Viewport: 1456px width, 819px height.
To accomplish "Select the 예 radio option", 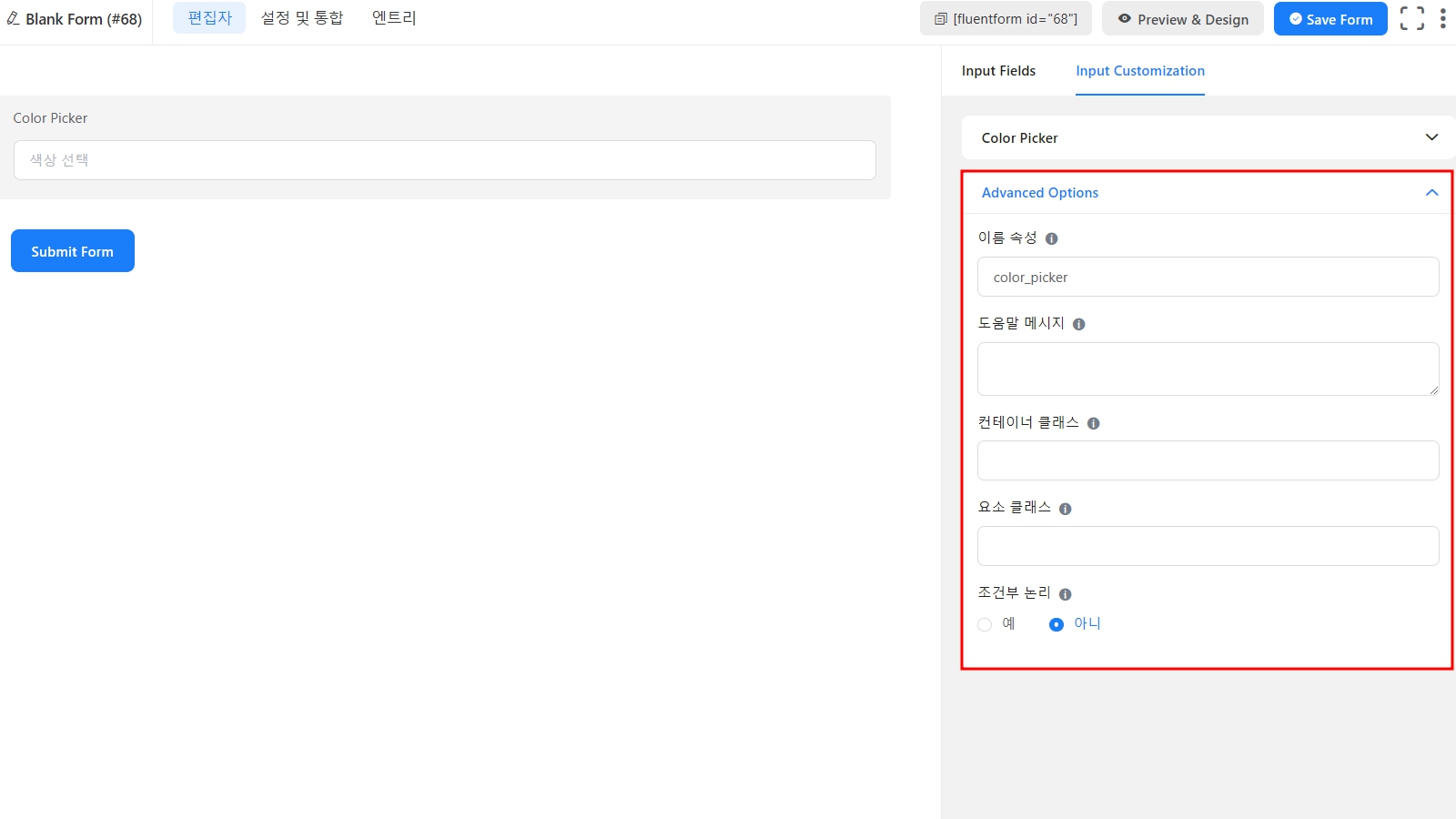I will 985,624.
